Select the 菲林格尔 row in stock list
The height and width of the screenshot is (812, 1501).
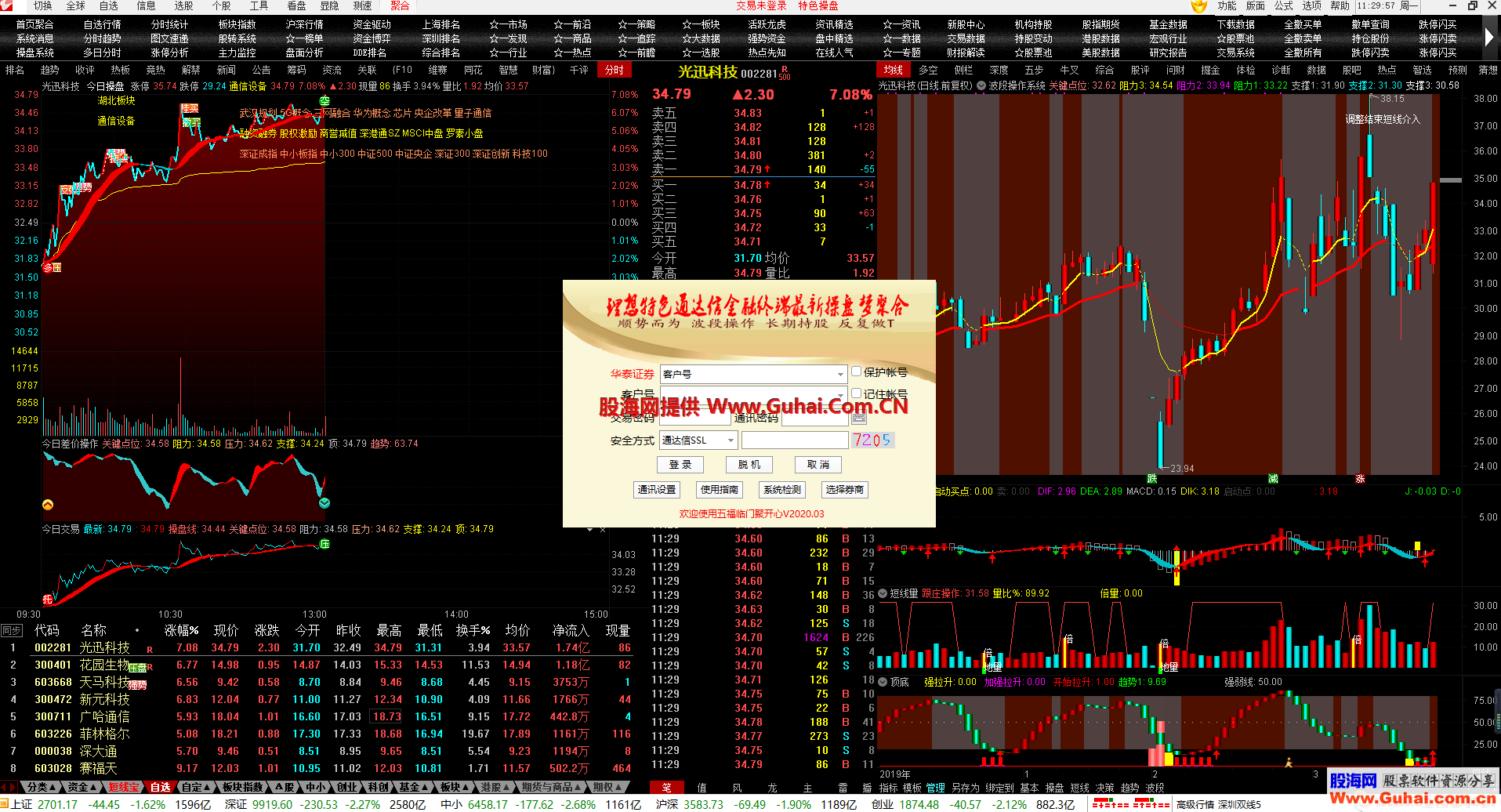[325, 734]
